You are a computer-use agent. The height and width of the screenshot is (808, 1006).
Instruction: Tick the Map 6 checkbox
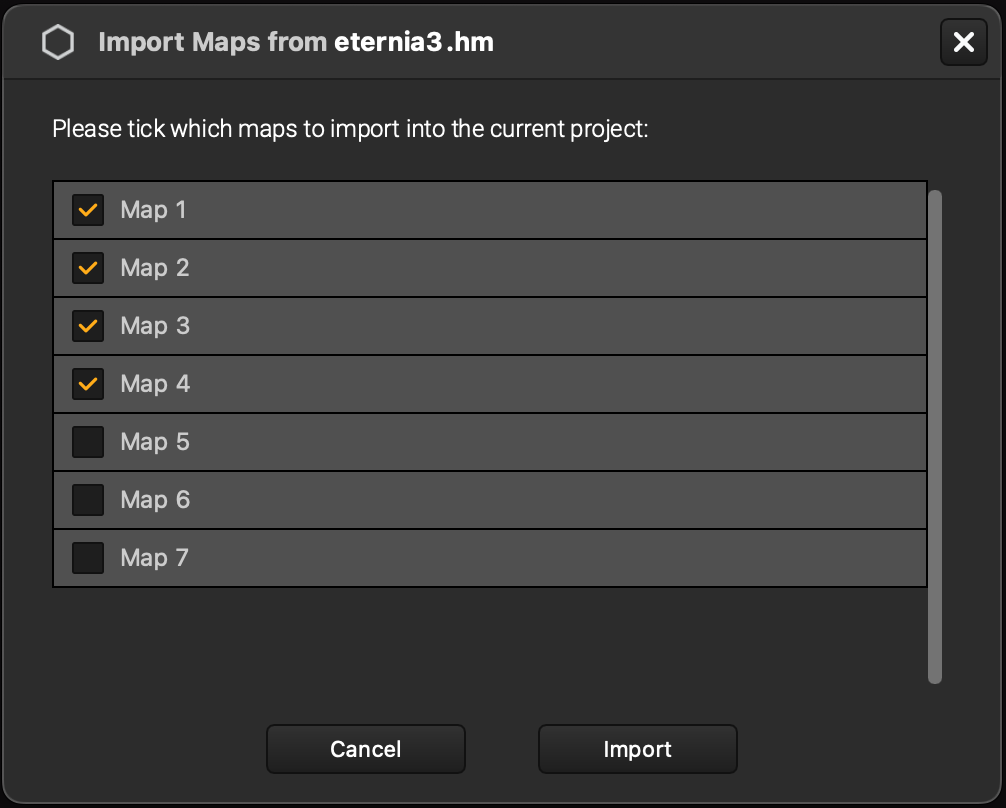pos(87,500)
